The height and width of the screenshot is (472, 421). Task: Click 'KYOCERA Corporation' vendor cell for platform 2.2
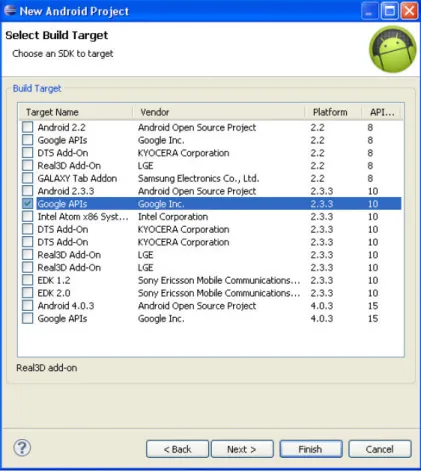coord(184,153)
